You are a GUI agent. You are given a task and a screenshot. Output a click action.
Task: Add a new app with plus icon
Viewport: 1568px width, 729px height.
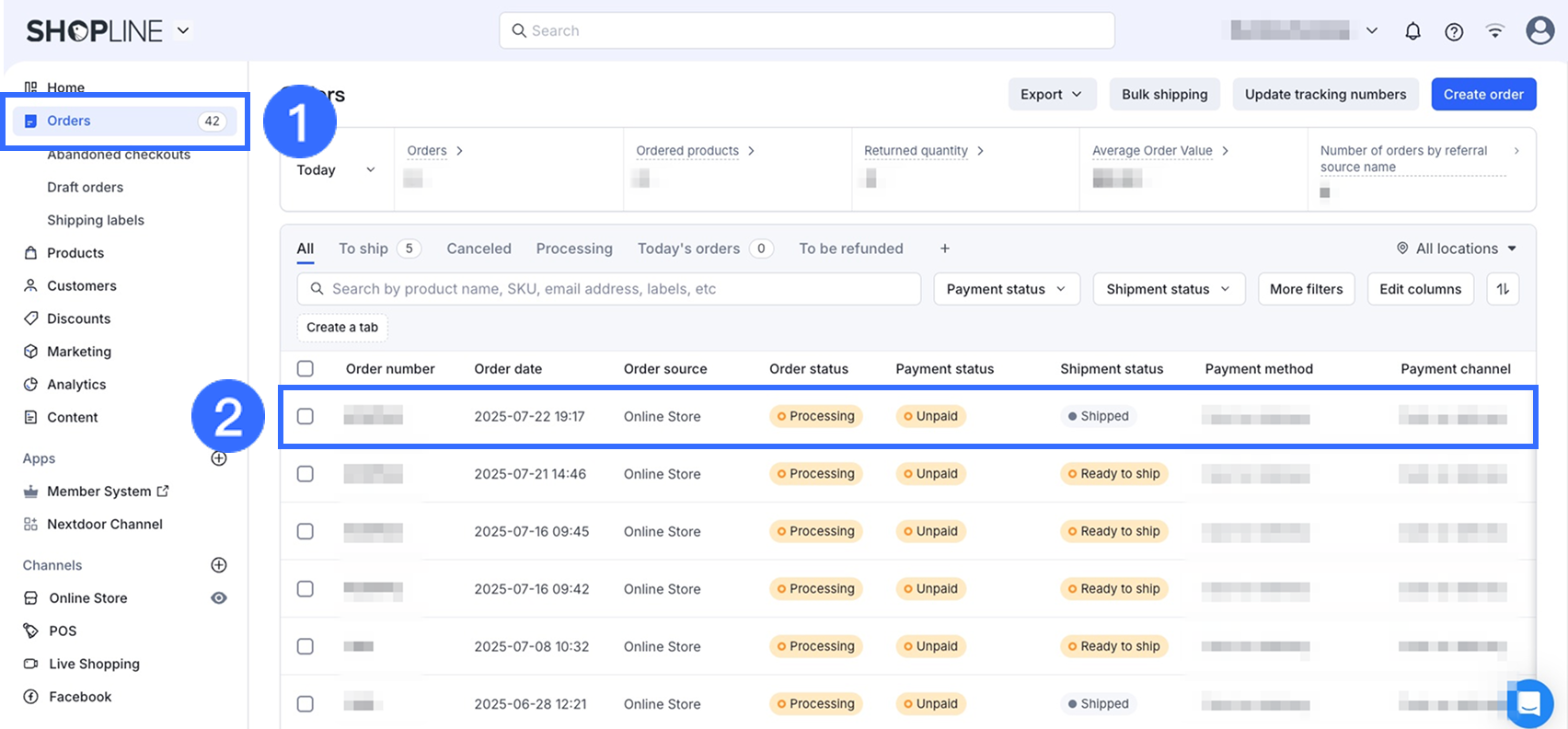(219, 458)
